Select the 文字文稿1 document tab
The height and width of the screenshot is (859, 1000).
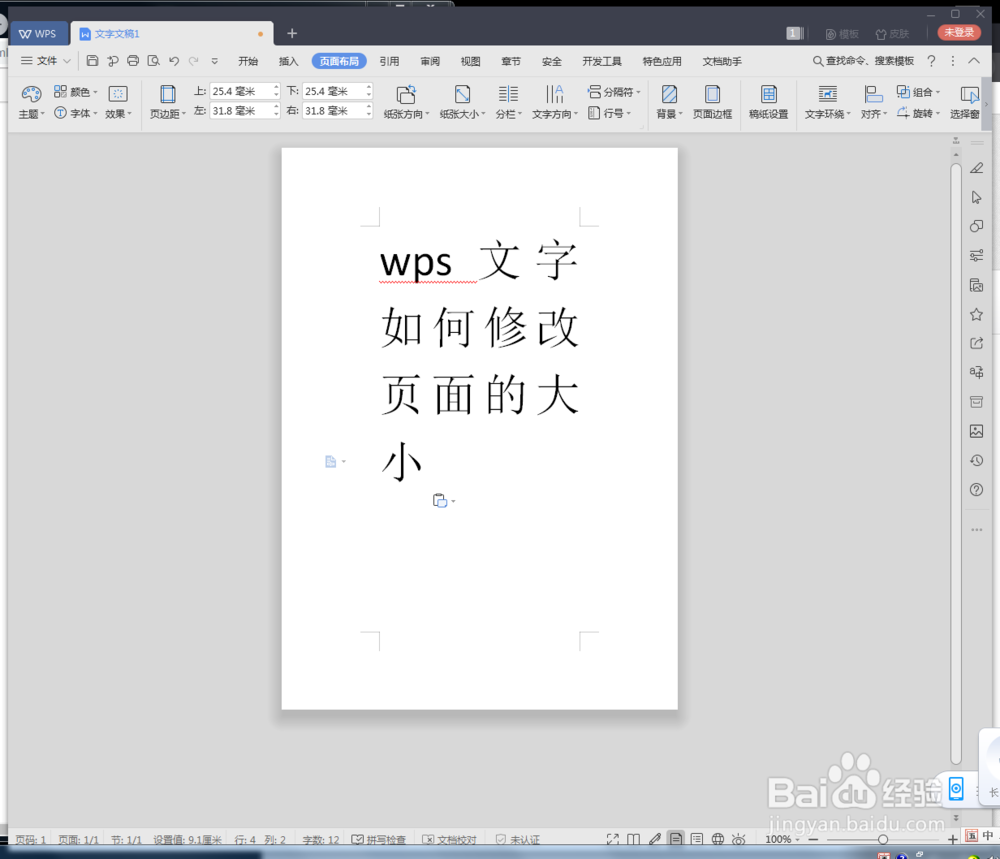pyautogui.click(x=172, y=34)
